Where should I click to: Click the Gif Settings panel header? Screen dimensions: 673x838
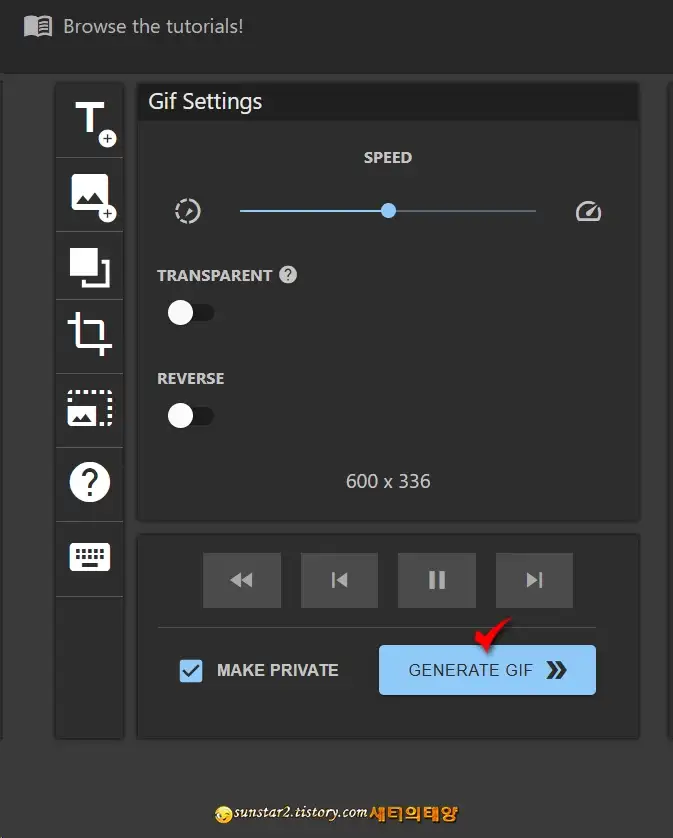point(388,102)
